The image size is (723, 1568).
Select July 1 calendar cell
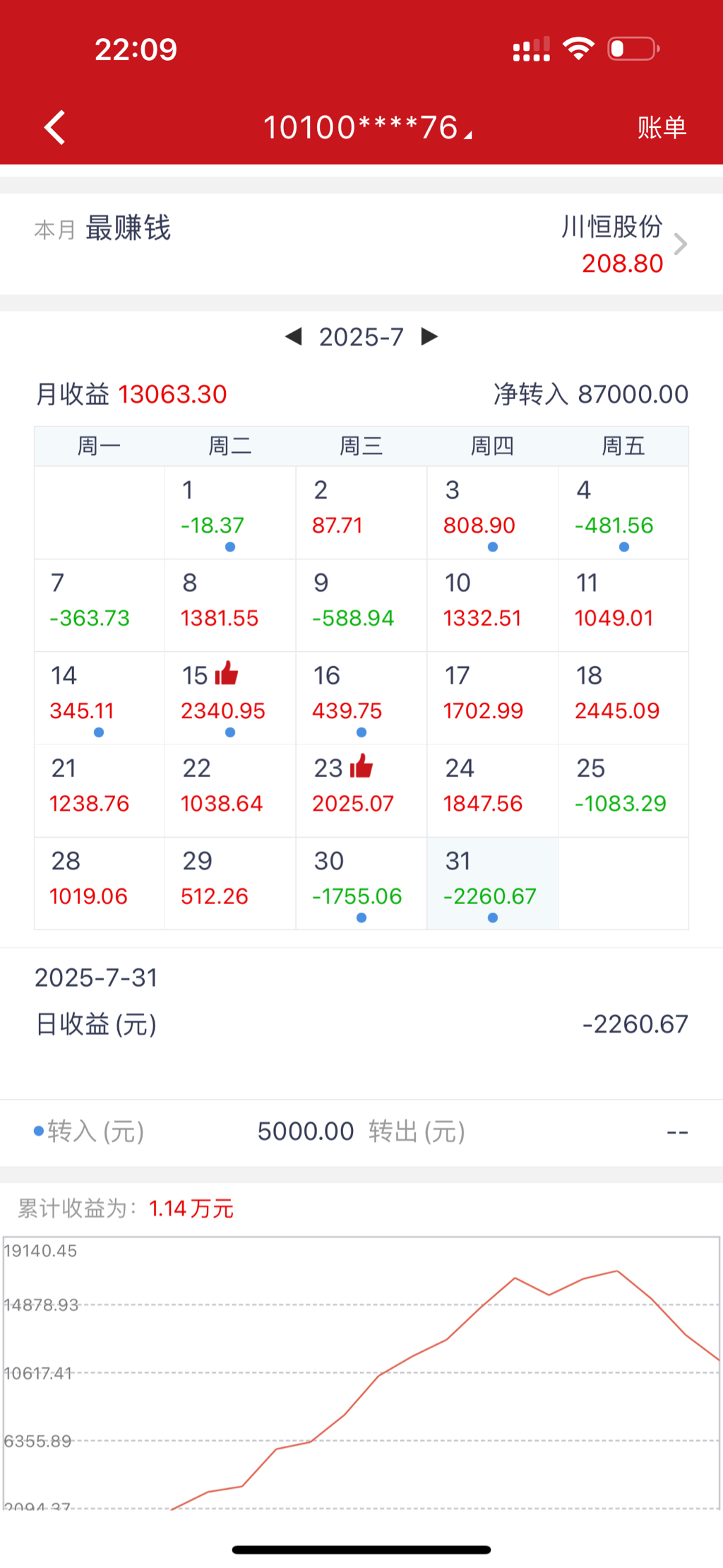tap(229, 512)
